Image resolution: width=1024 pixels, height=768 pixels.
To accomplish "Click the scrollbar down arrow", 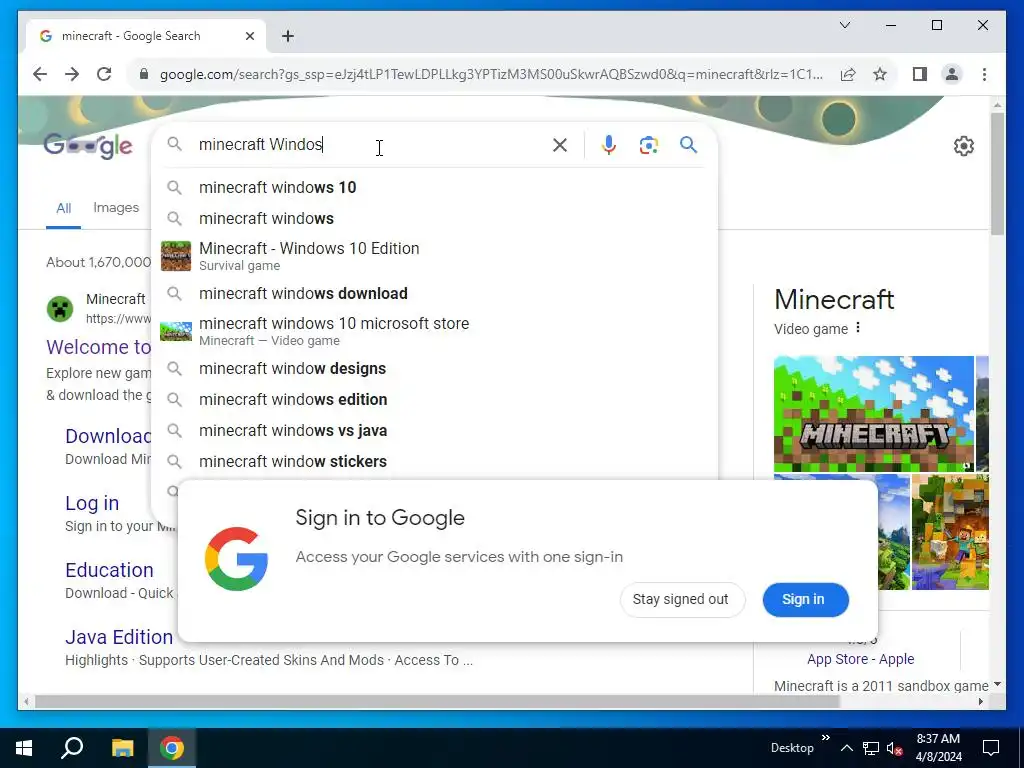I will pos(997,684).
